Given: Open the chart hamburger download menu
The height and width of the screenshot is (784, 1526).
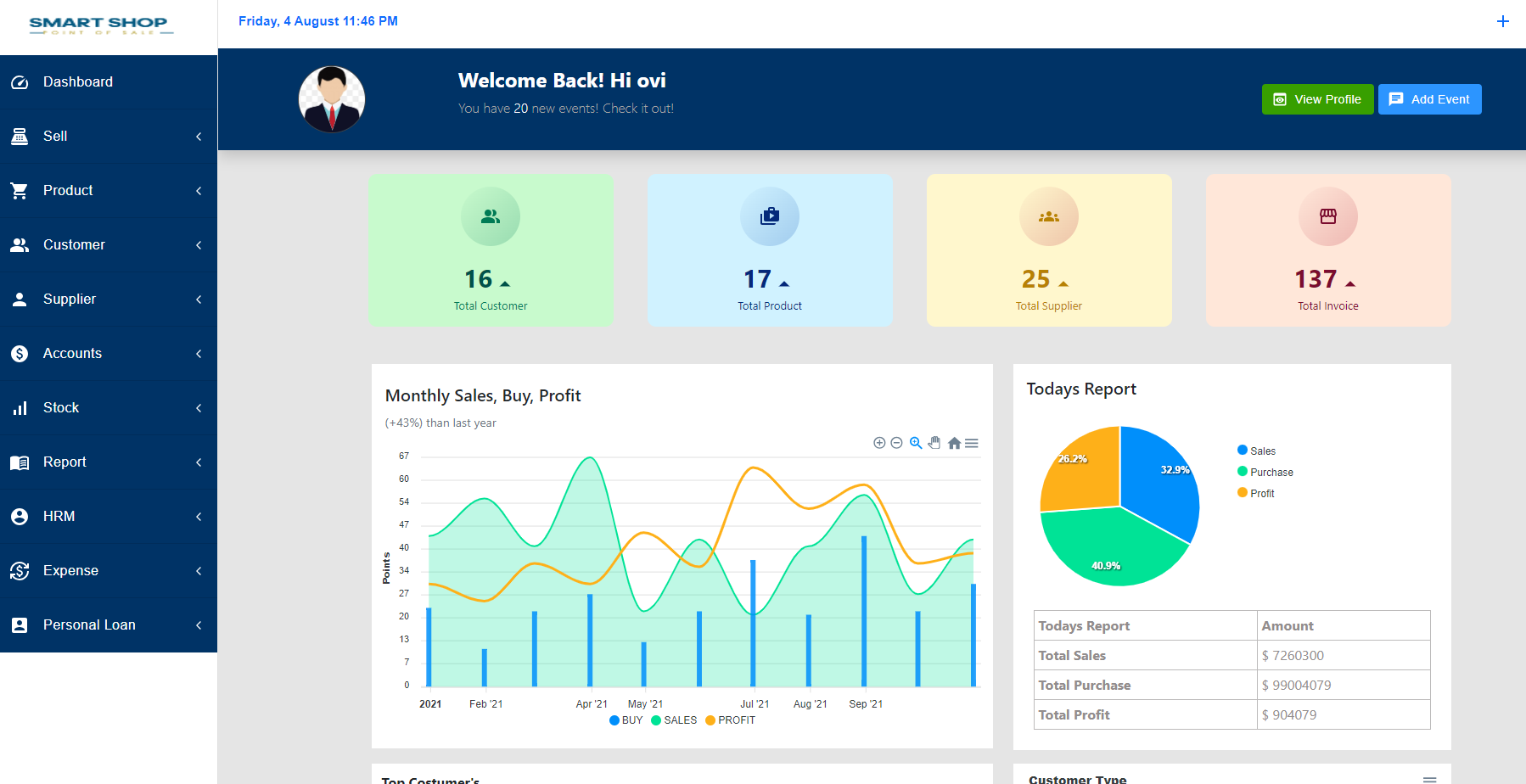Looking at the screenshot, I should [972, 443].
